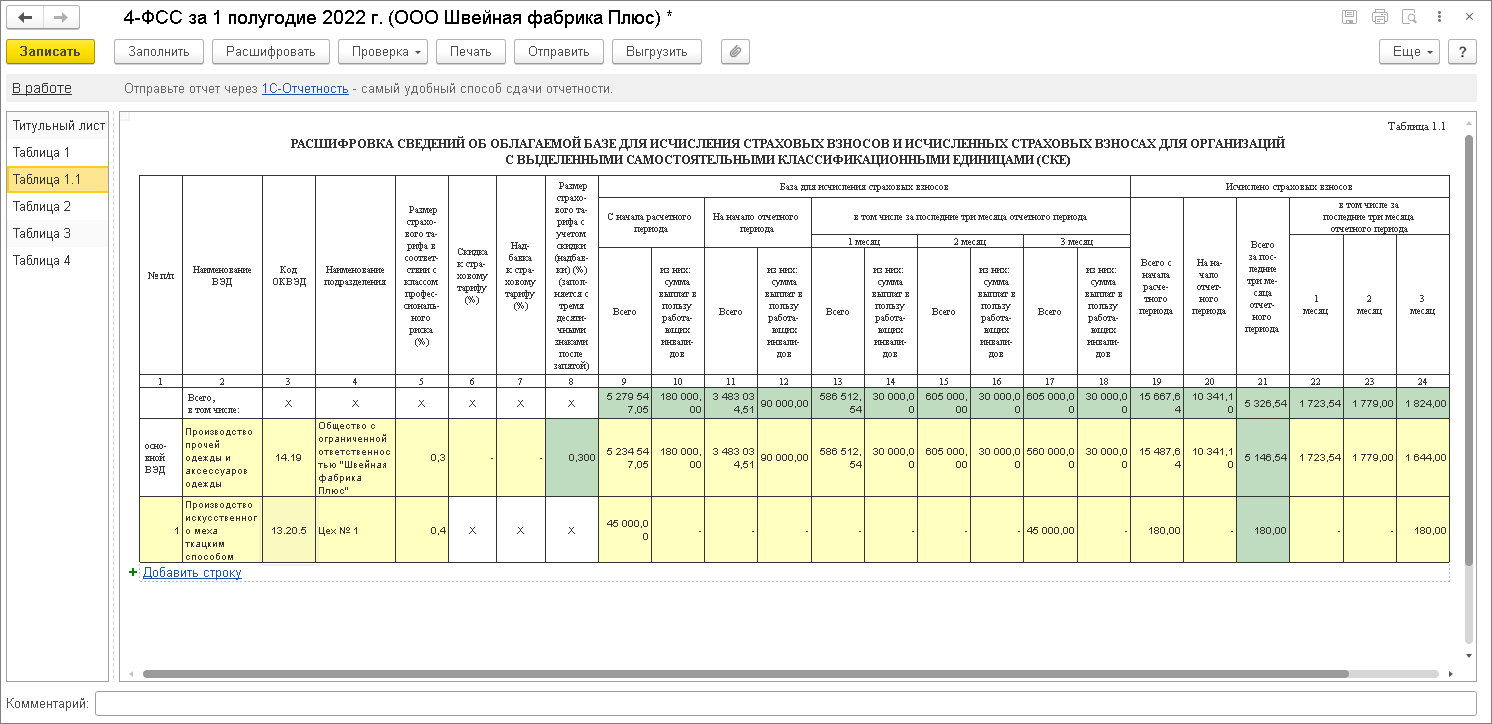The width and height of the screenshot is (1492, 724).
Task: Switch to Таблица 1 section
Action: pyautogui.click(x=58, y=152)
